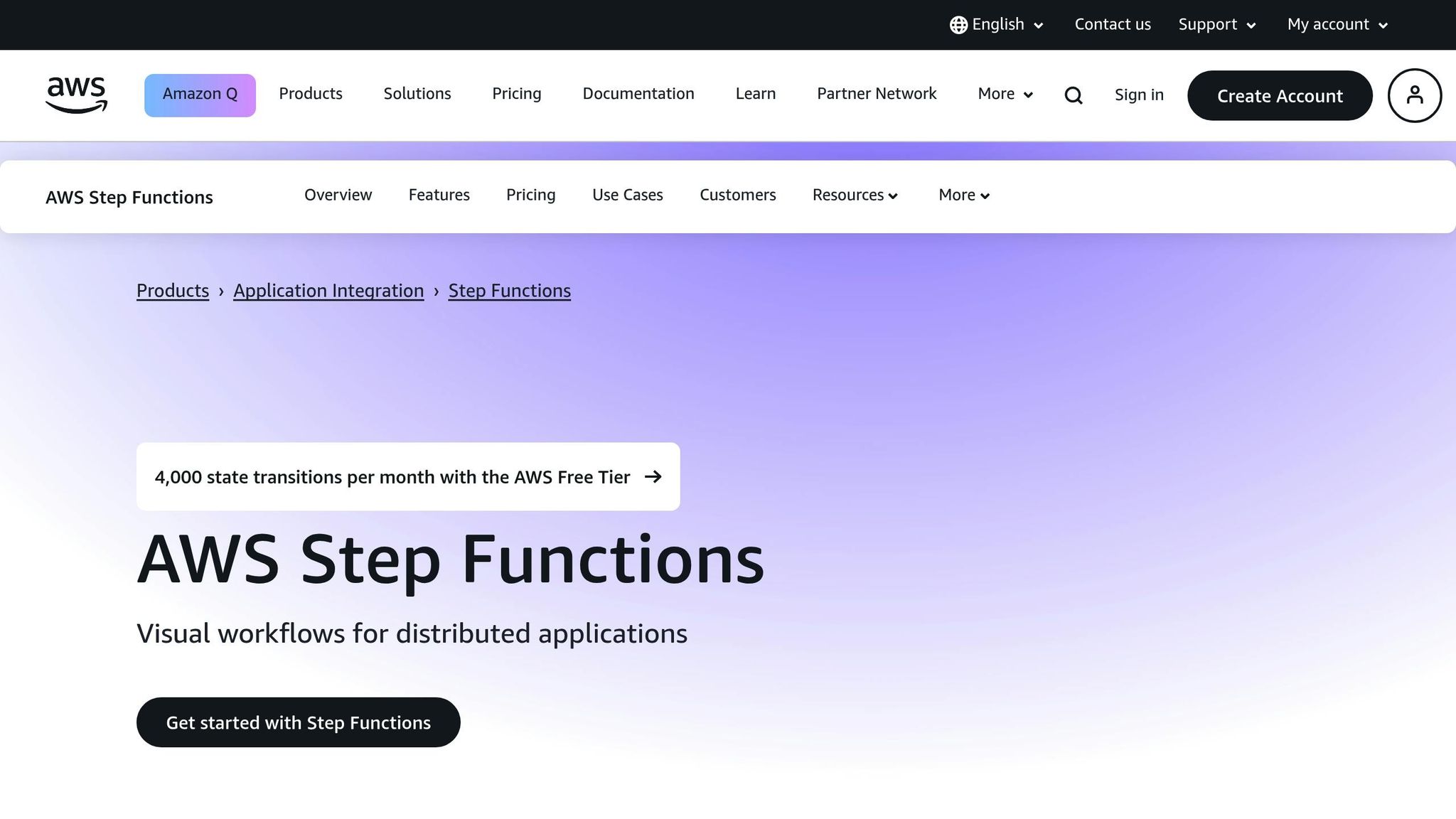The height and width of the screenshot is (819, 1456).
Task: Switch to the Features tab
Action: (439, 195)
